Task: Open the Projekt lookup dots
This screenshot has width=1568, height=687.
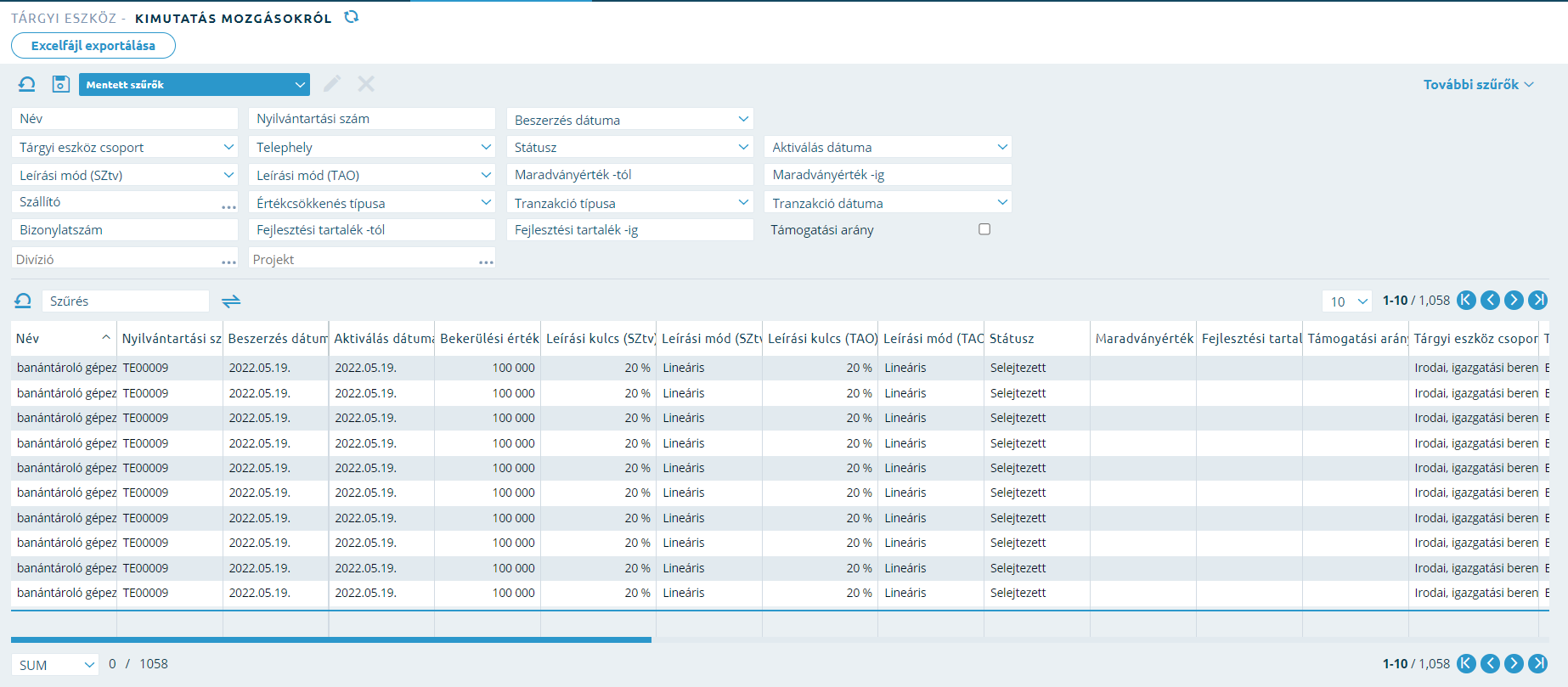Action: pos(486,262)
